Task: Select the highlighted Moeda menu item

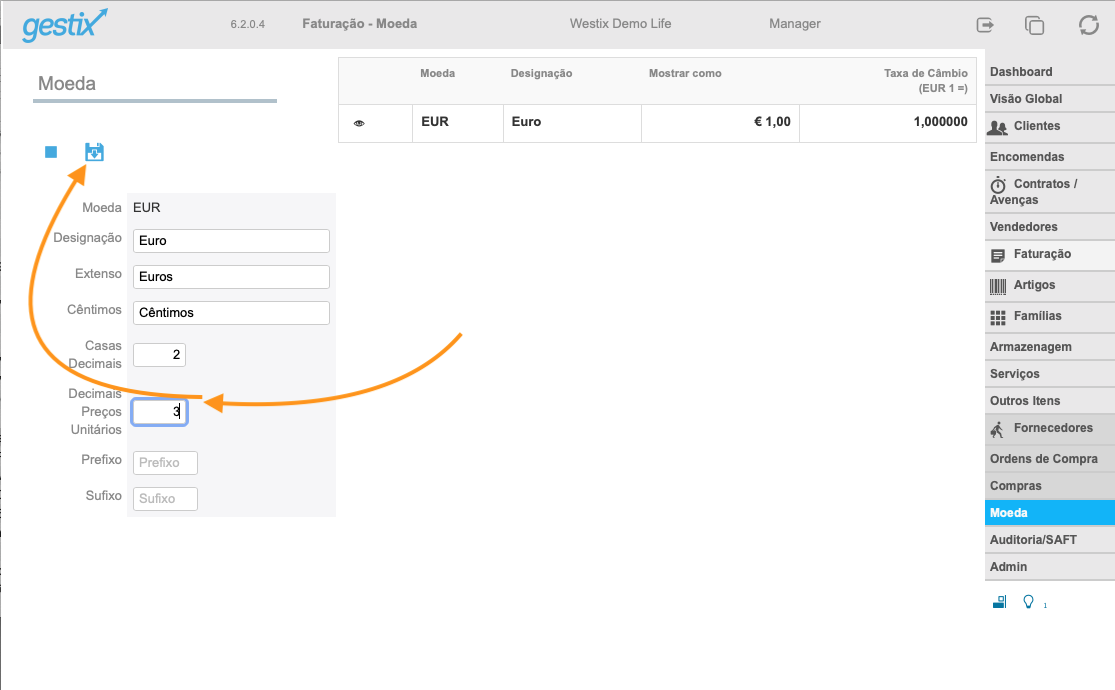Action: point(1050,513)
